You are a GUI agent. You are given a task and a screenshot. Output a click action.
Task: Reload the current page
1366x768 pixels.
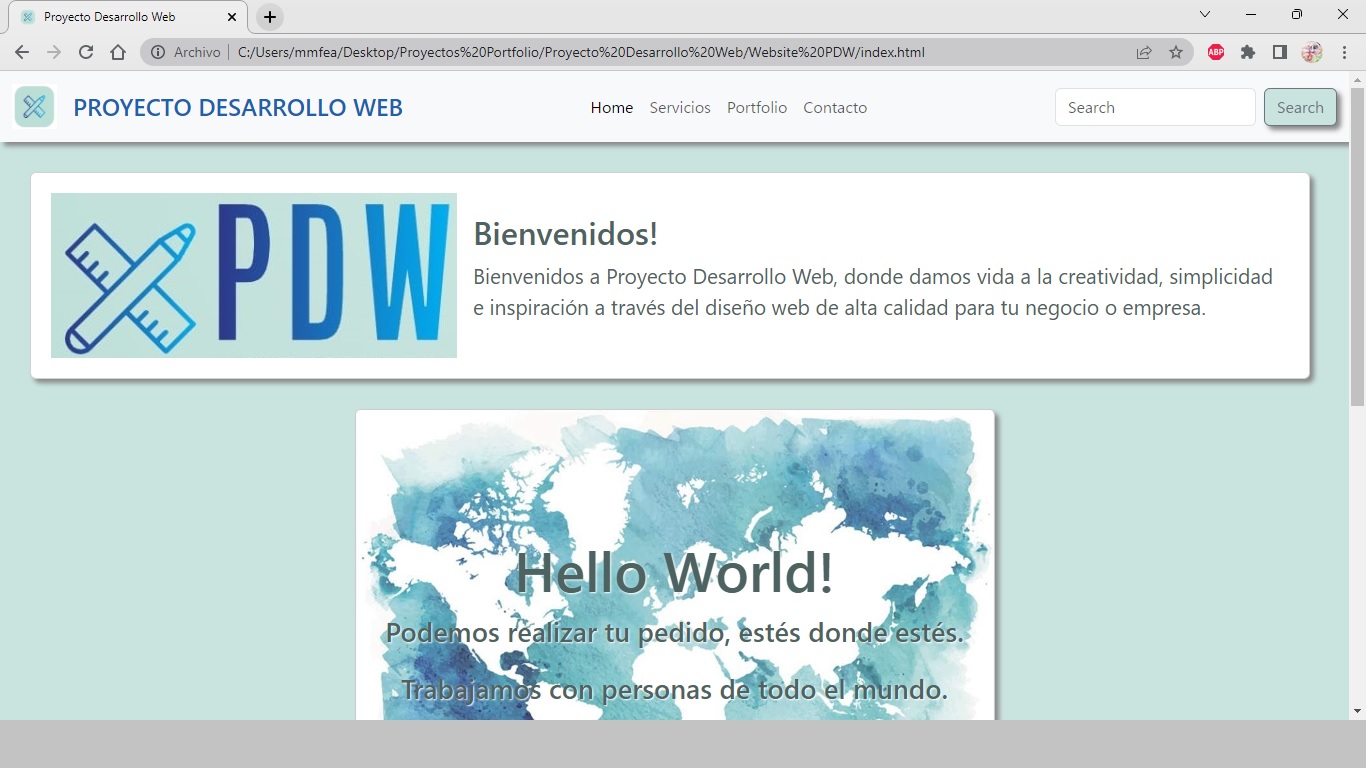86,52
